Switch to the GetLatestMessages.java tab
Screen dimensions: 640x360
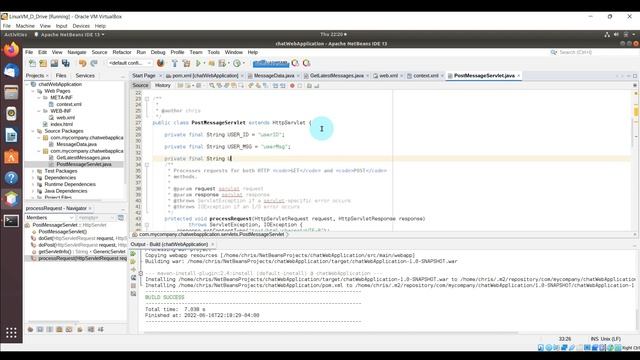coord(337,76)
